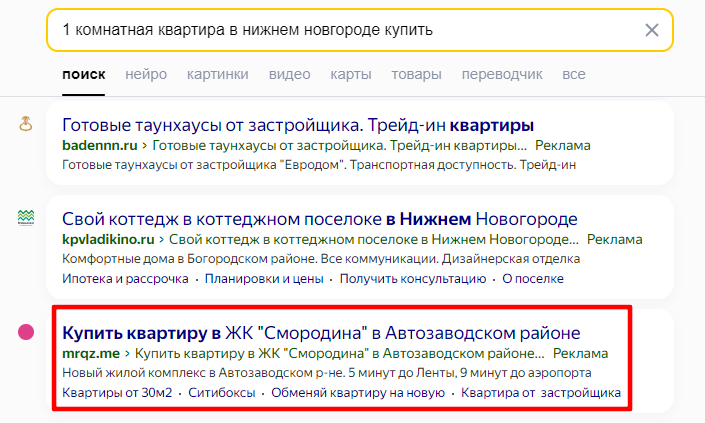
Task: Open the 'Свой коттедж в коттеджном поселке' result title
Action: point(320,219)
